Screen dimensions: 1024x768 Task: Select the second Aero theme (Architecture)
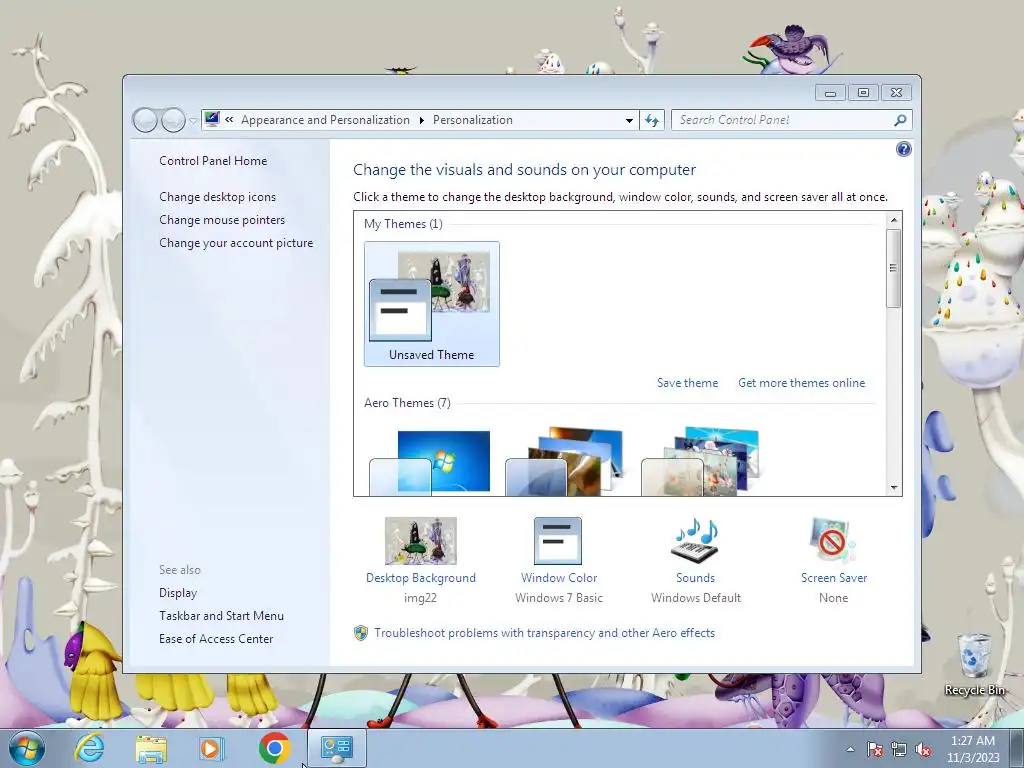coord(565,461)
